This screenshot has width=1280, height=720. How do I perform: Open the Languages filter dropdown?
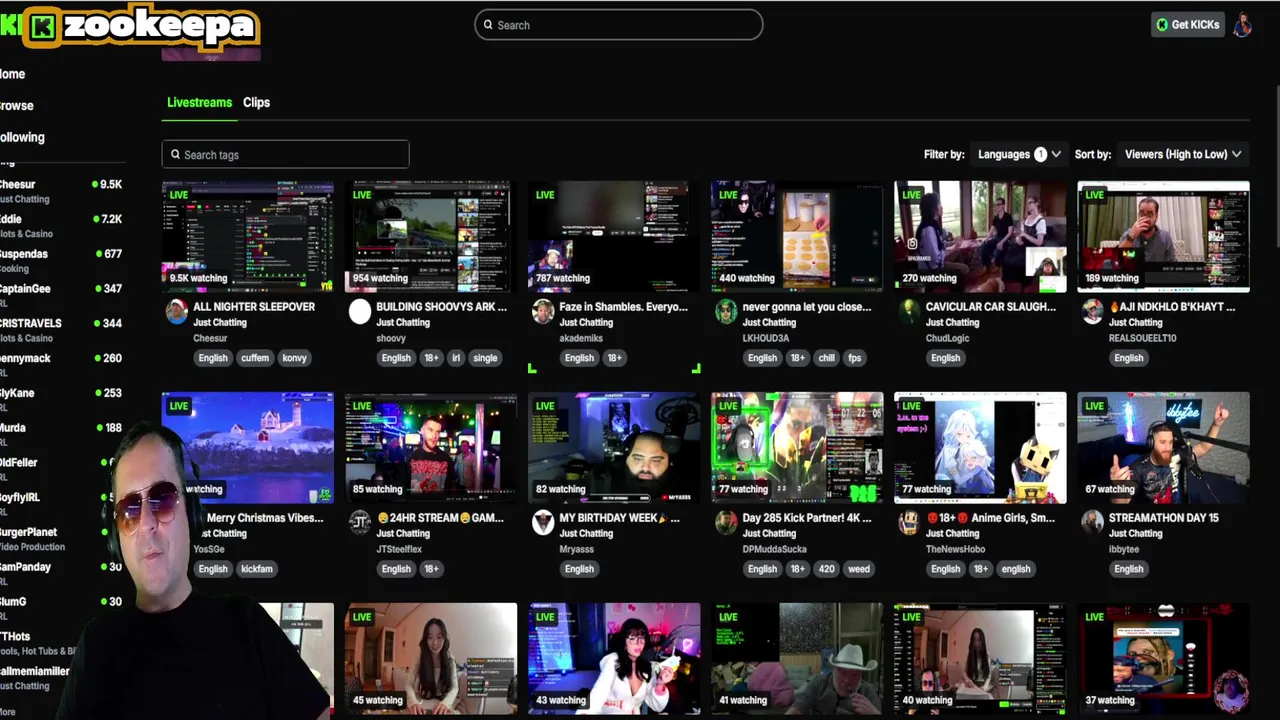click(1019, 154)
